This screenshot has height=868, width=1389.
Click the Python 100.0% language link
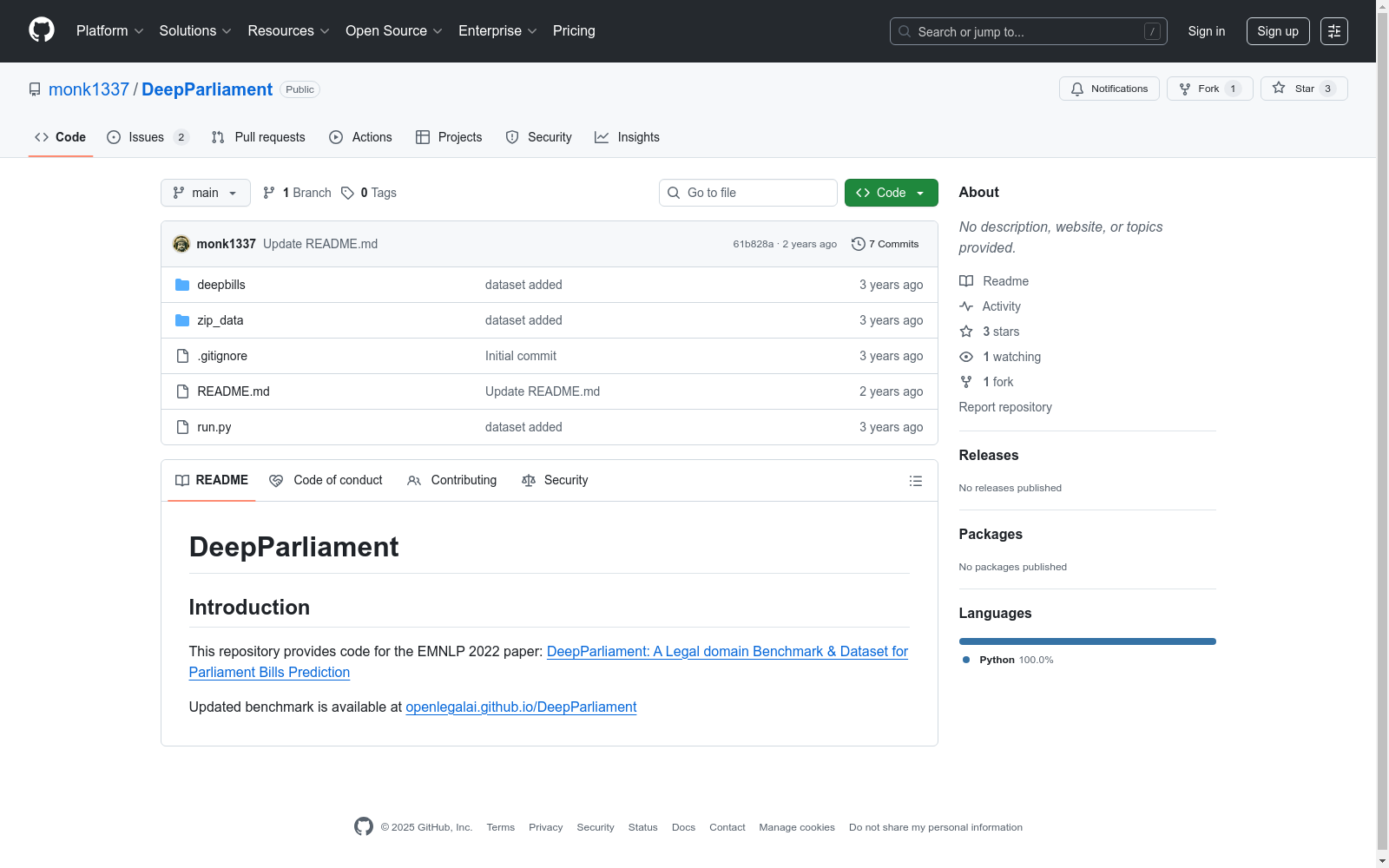point(1008,660)
